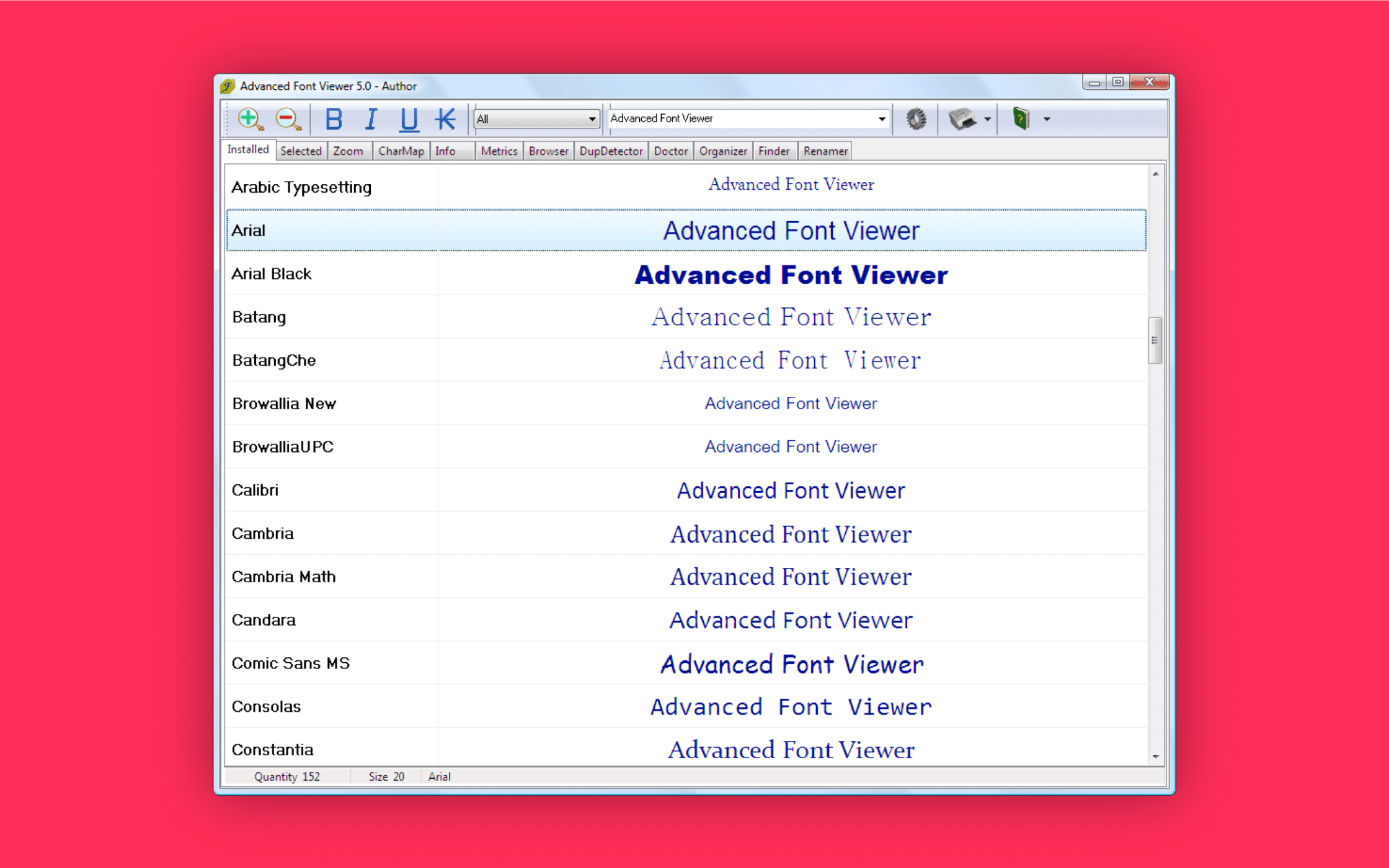Toggle italic text style
The width and height of the screenshot is (1389, 868).
pos(371,119)
